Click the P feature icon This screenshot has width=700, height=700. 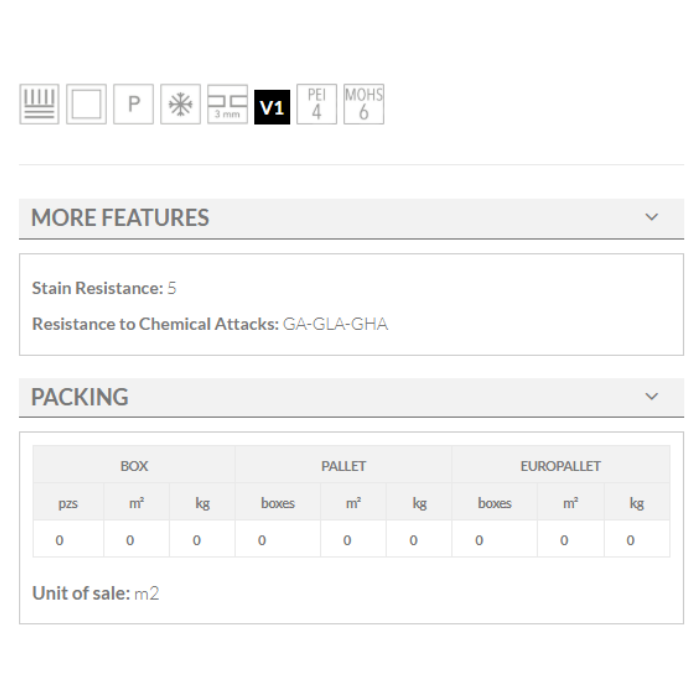(133, 105)
